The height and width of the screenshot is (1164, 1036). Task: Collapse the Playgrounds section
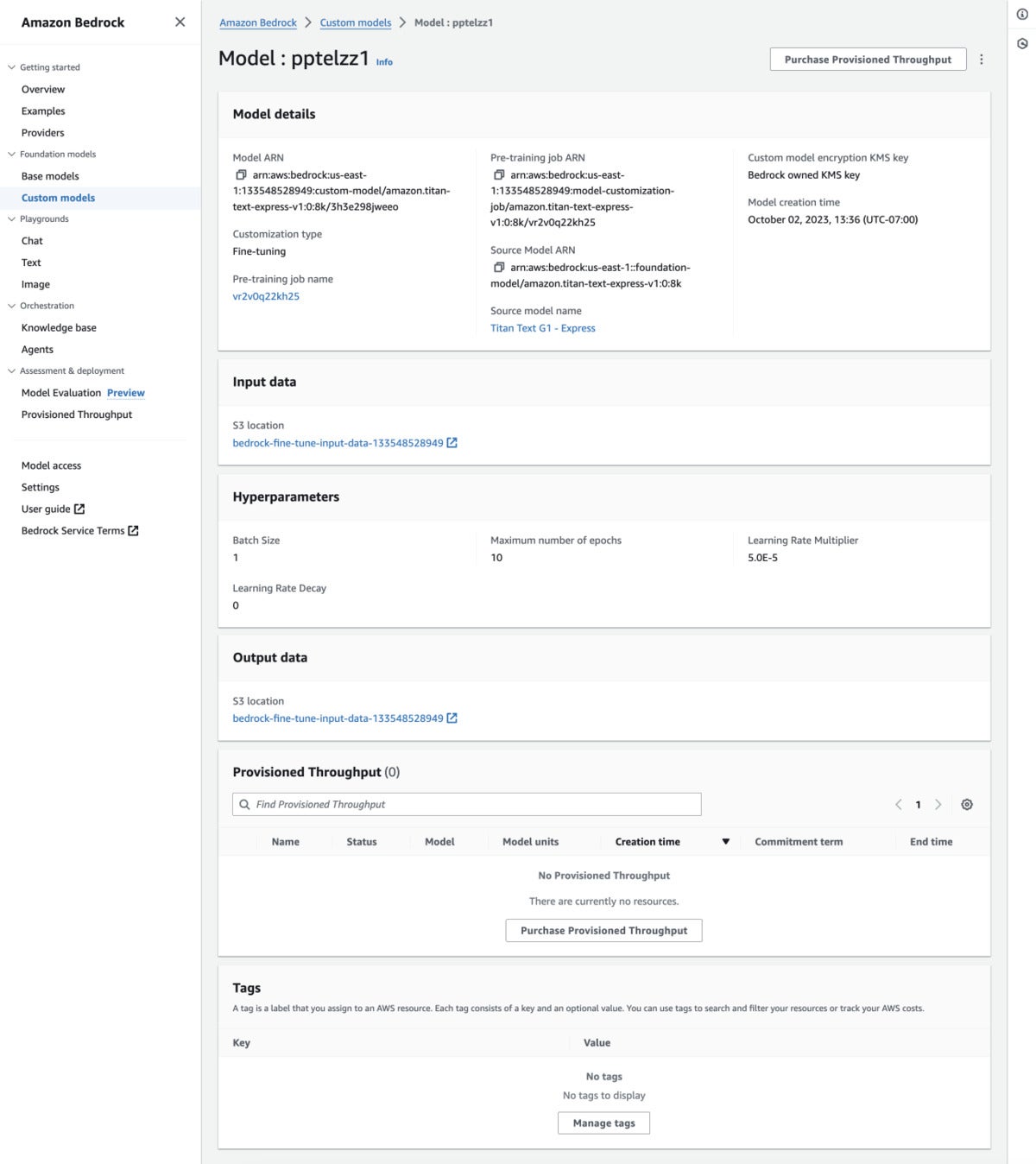click(x=11, y=219)
